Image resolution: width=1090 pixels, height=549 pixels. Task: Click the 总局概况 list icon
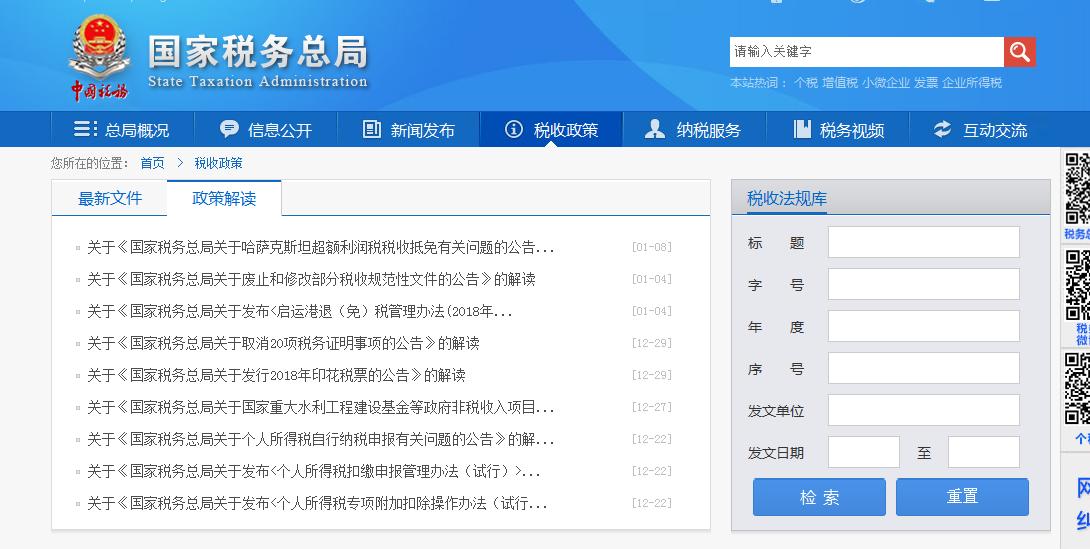[86, 129]
